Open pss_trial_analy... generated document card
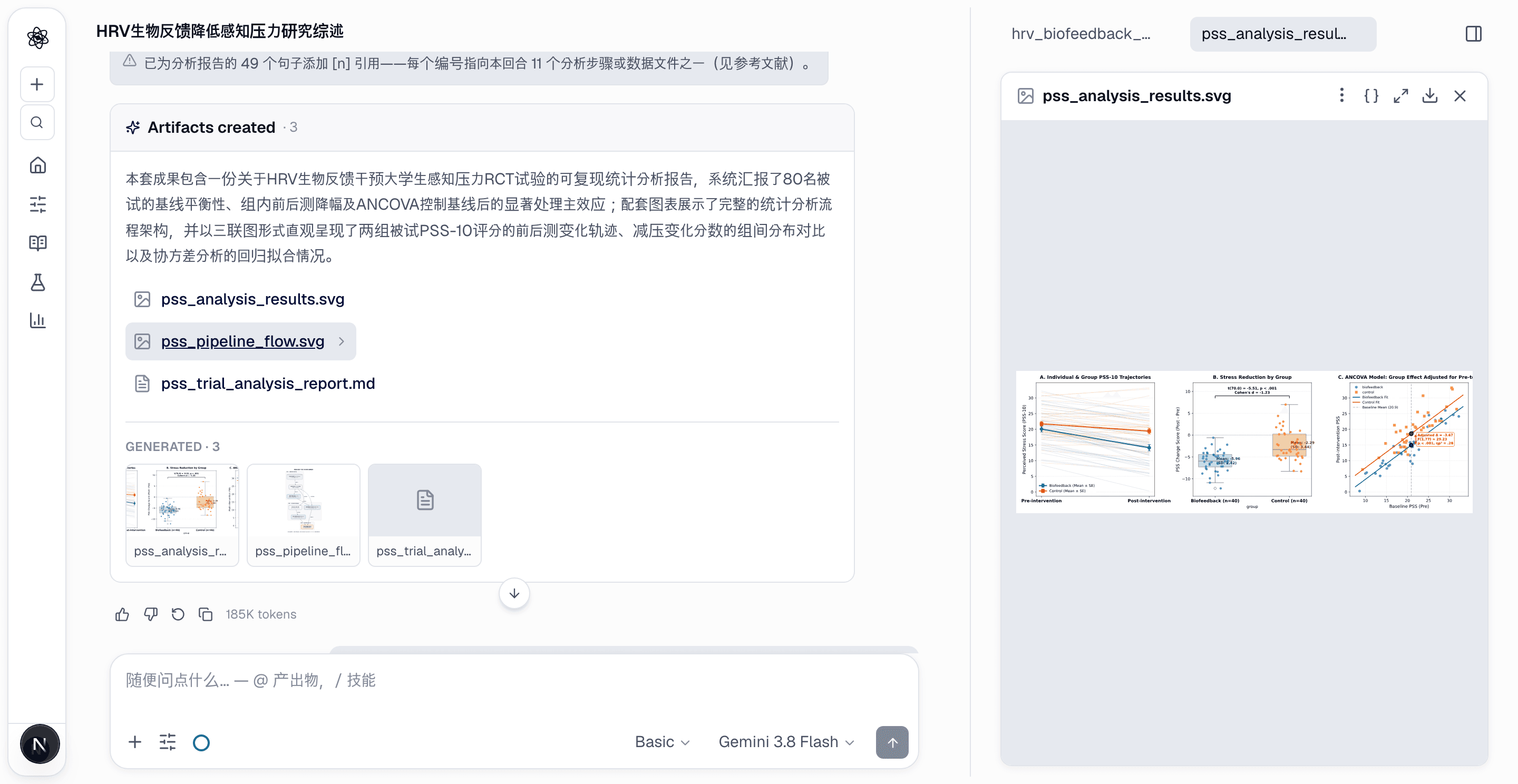 [x=425, y=515]
